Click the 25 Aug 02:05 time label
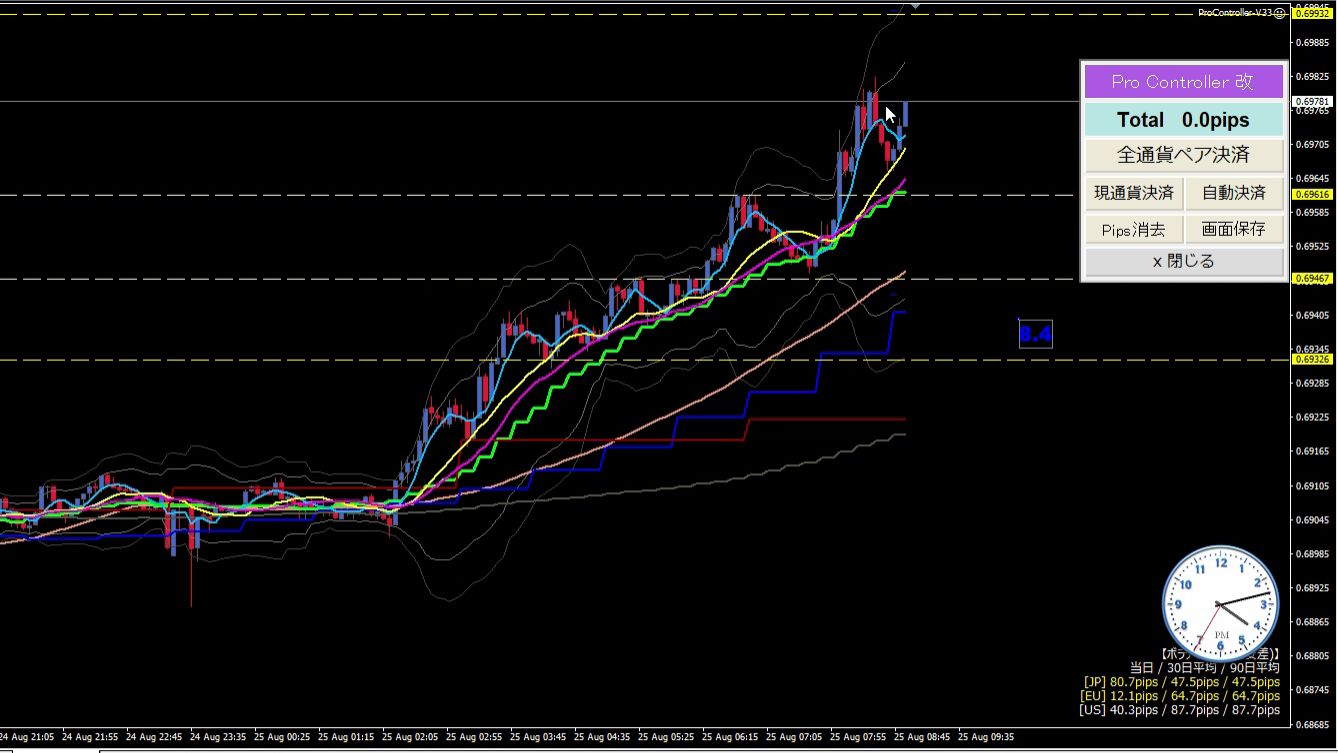The width and height of the screenshot is (1338, 753). (412, 737)
